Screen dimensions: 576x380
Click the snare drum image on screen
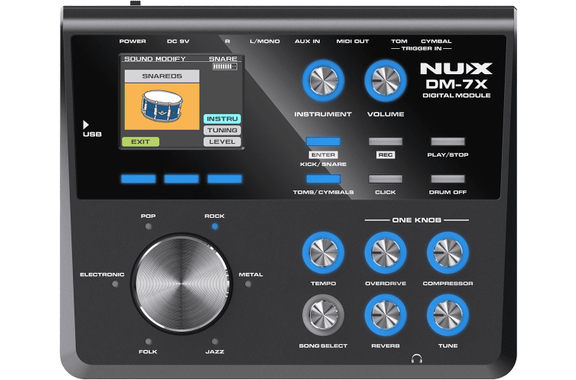pyautogui.click(x=162, y=107)
